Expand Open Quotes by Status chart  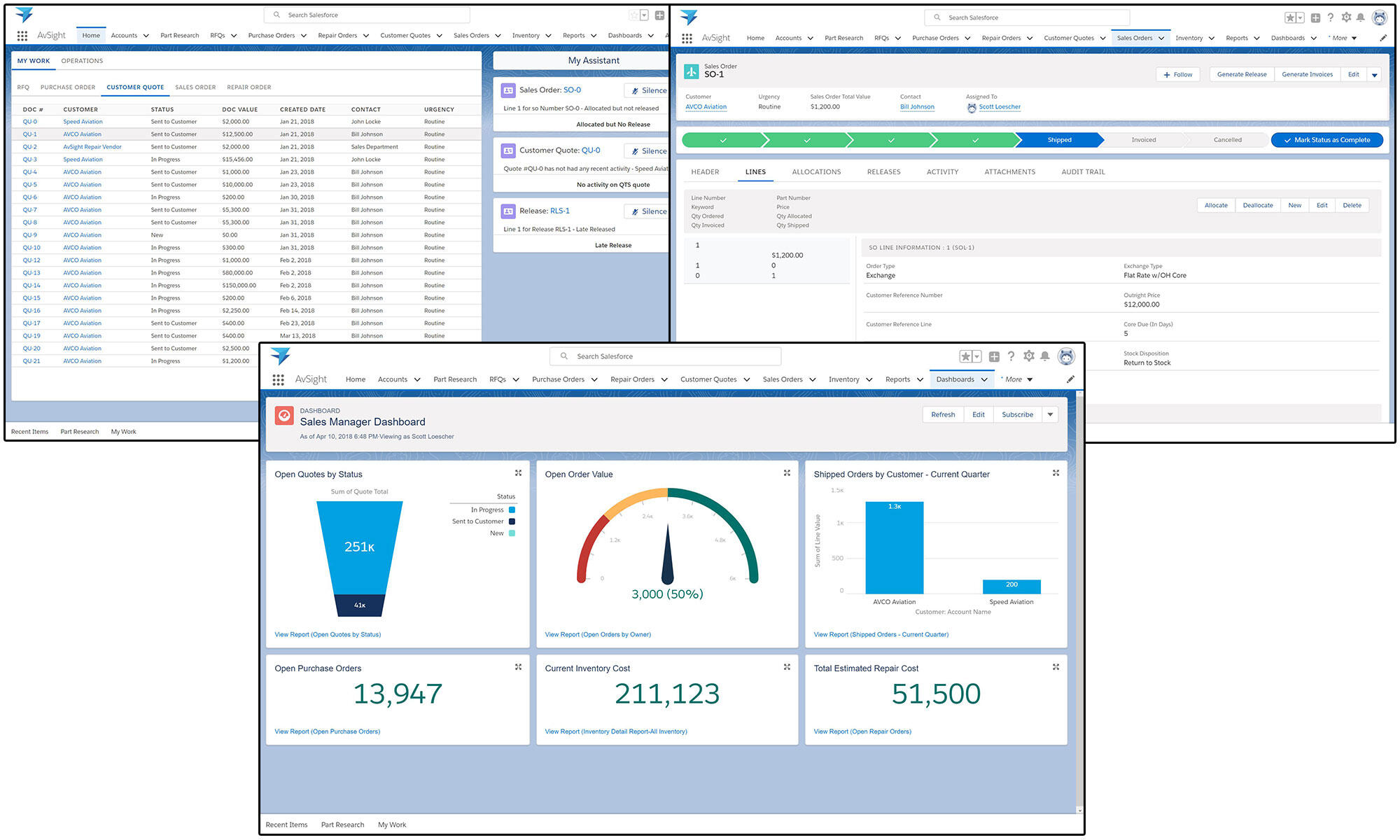[518, 473]
